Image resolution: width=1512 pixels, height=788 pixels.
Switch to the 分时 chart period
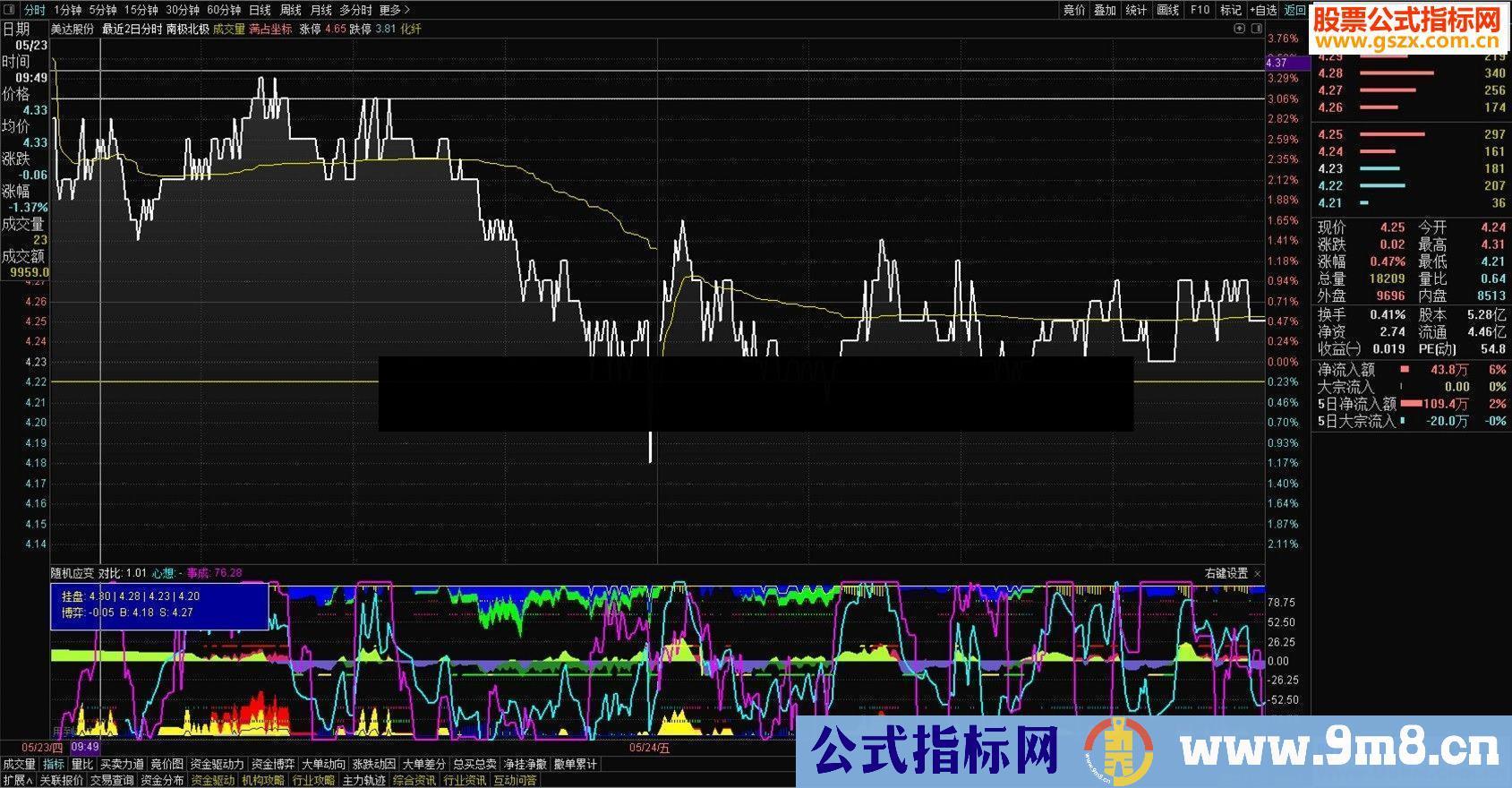[x=35, y=10]
